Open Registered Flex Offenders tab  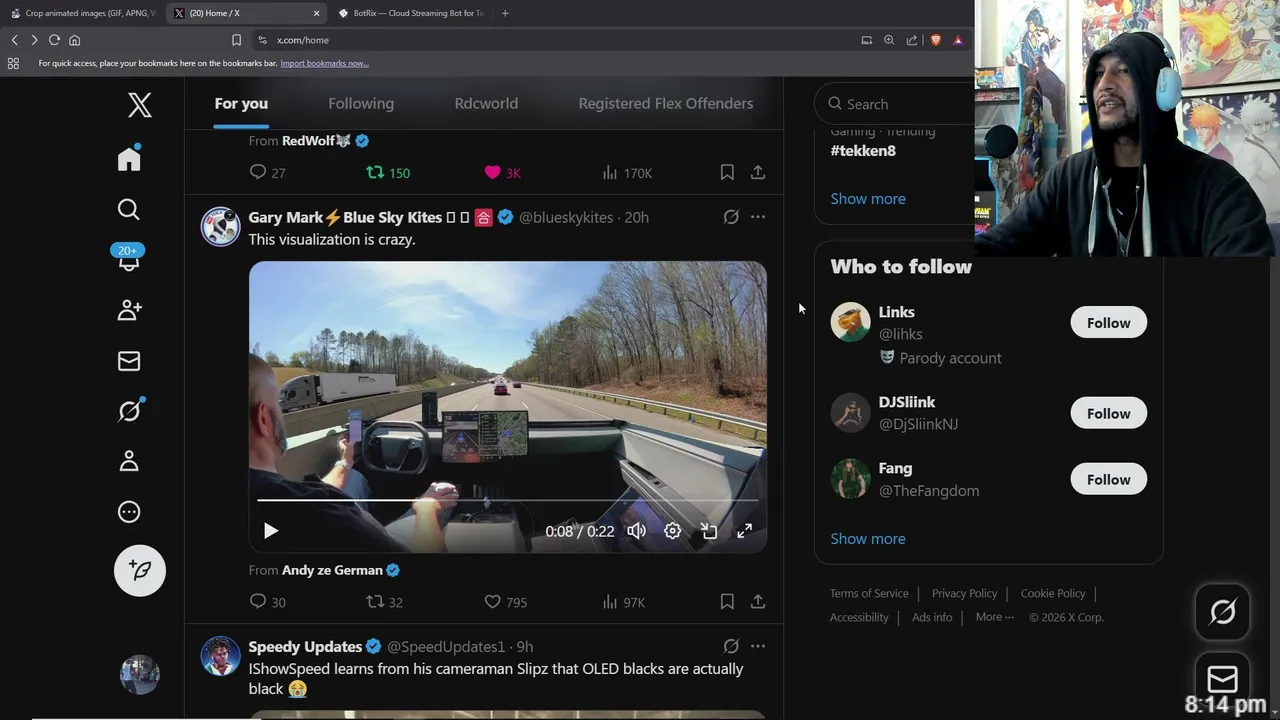pyautogui.click(x=666, y=103)
